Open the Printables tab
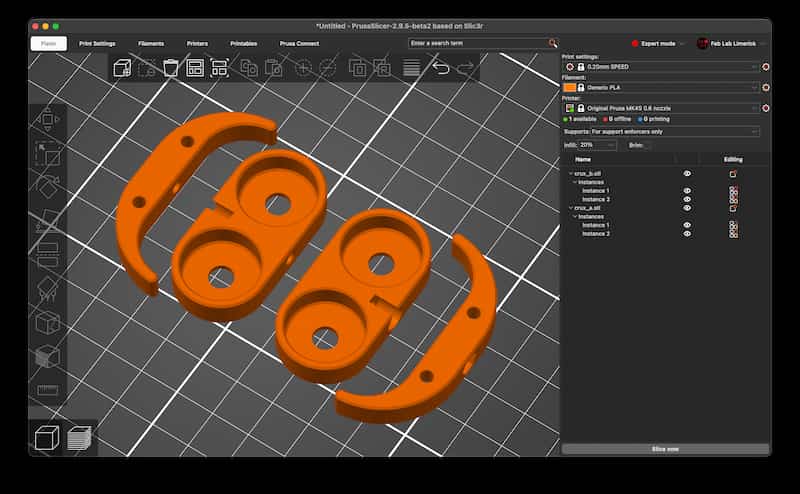Image resolution: width=800 pixels, height=494 pixels. tap(243, 43)
